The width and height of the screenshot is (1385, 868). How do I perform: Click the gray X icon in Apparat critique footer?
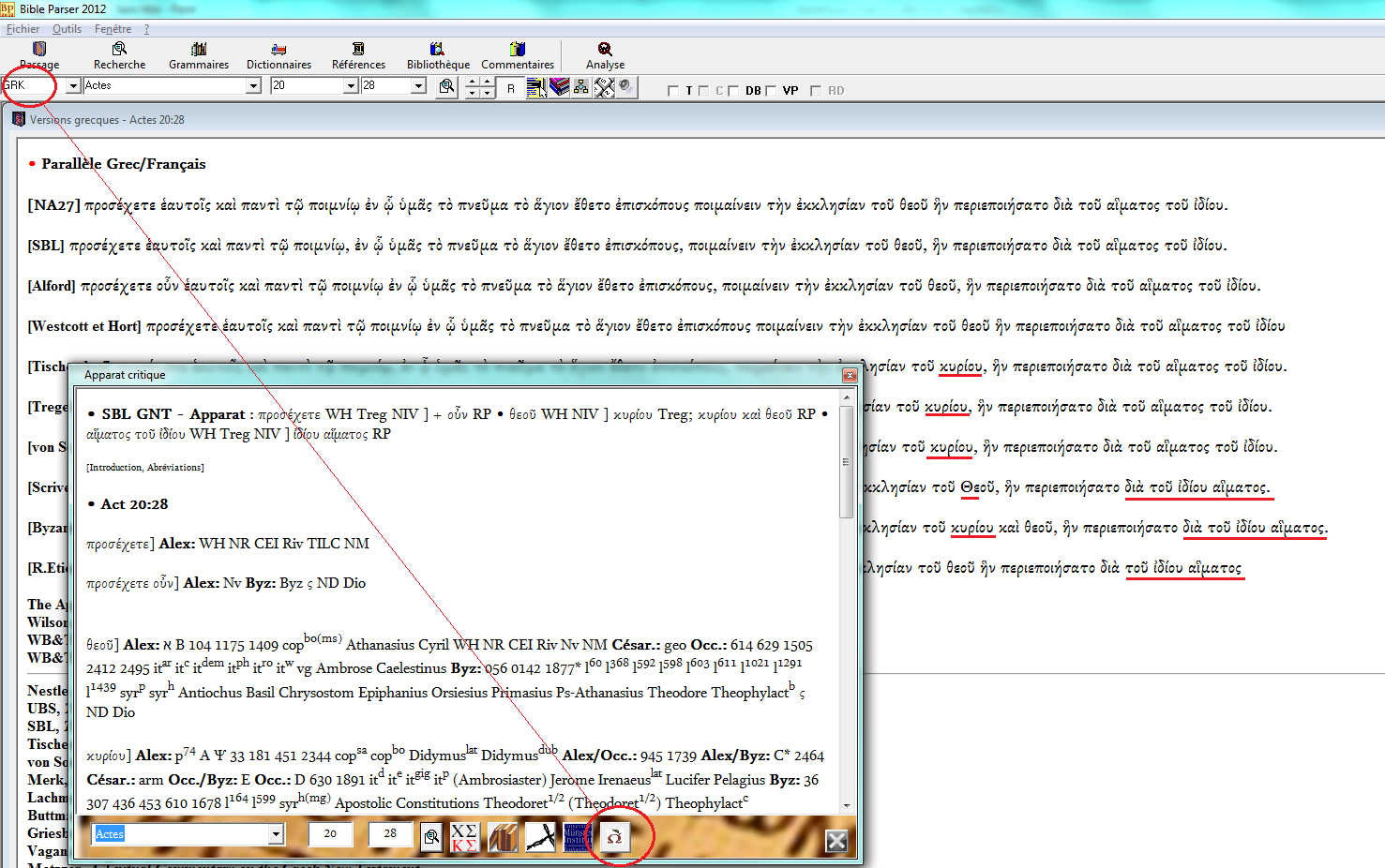837,841
